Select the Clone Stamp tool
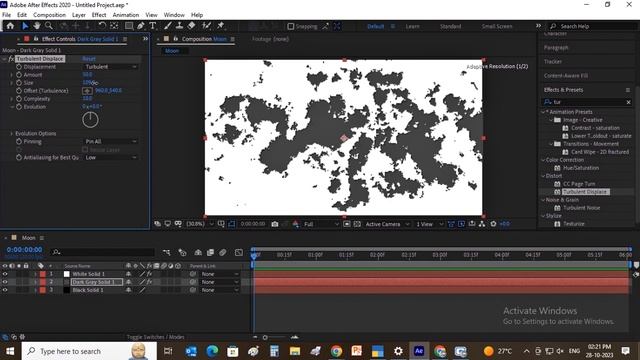Image resolution: width=640 pixels, height=360 pixels. 179,26
